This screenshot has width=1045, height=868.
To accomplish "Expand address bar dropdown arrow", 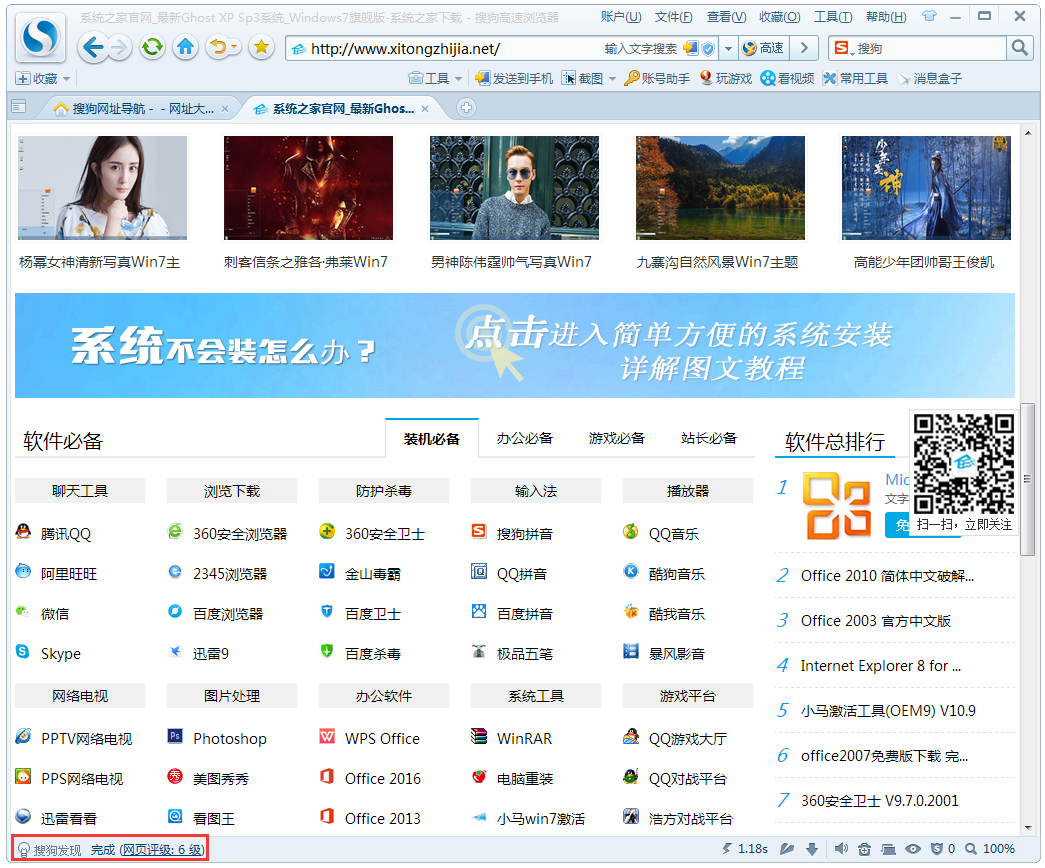I will (728, 48).
